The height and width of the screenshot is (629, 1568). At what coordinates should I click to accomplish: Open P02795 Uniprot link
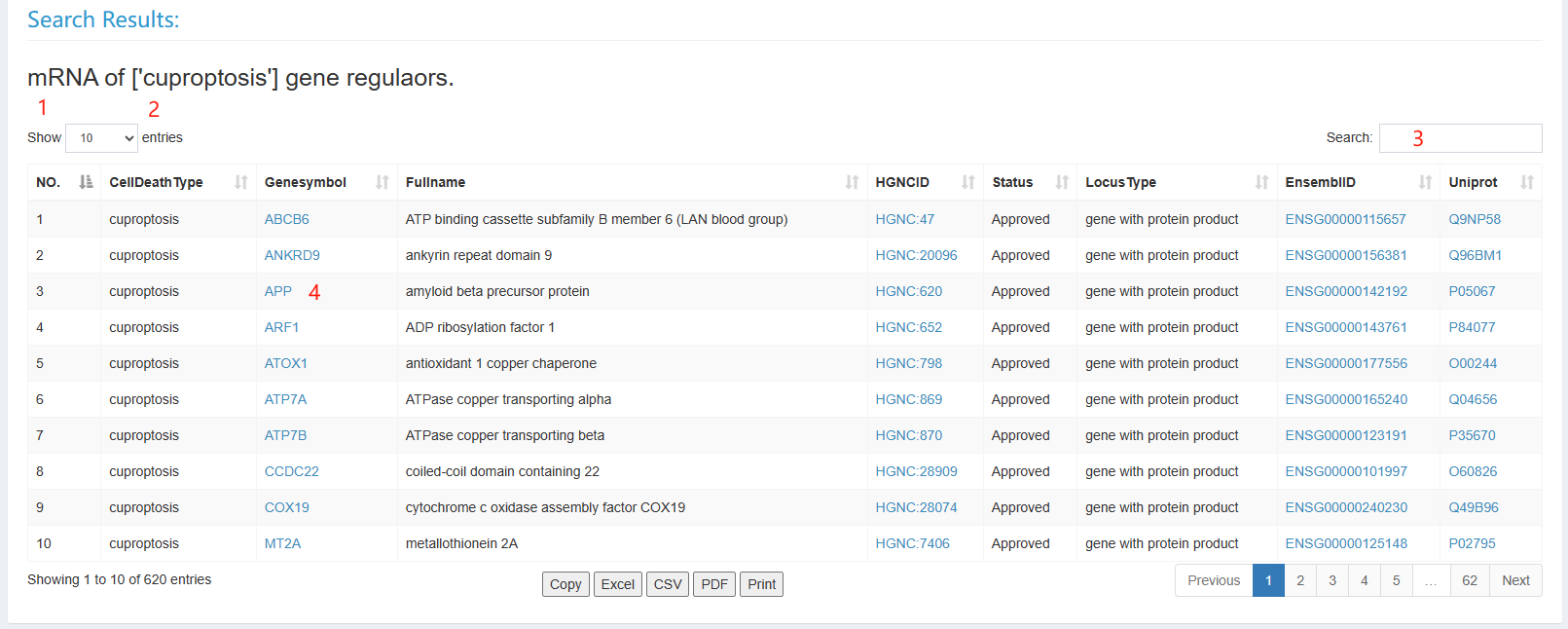click(x=1472, y=543)
